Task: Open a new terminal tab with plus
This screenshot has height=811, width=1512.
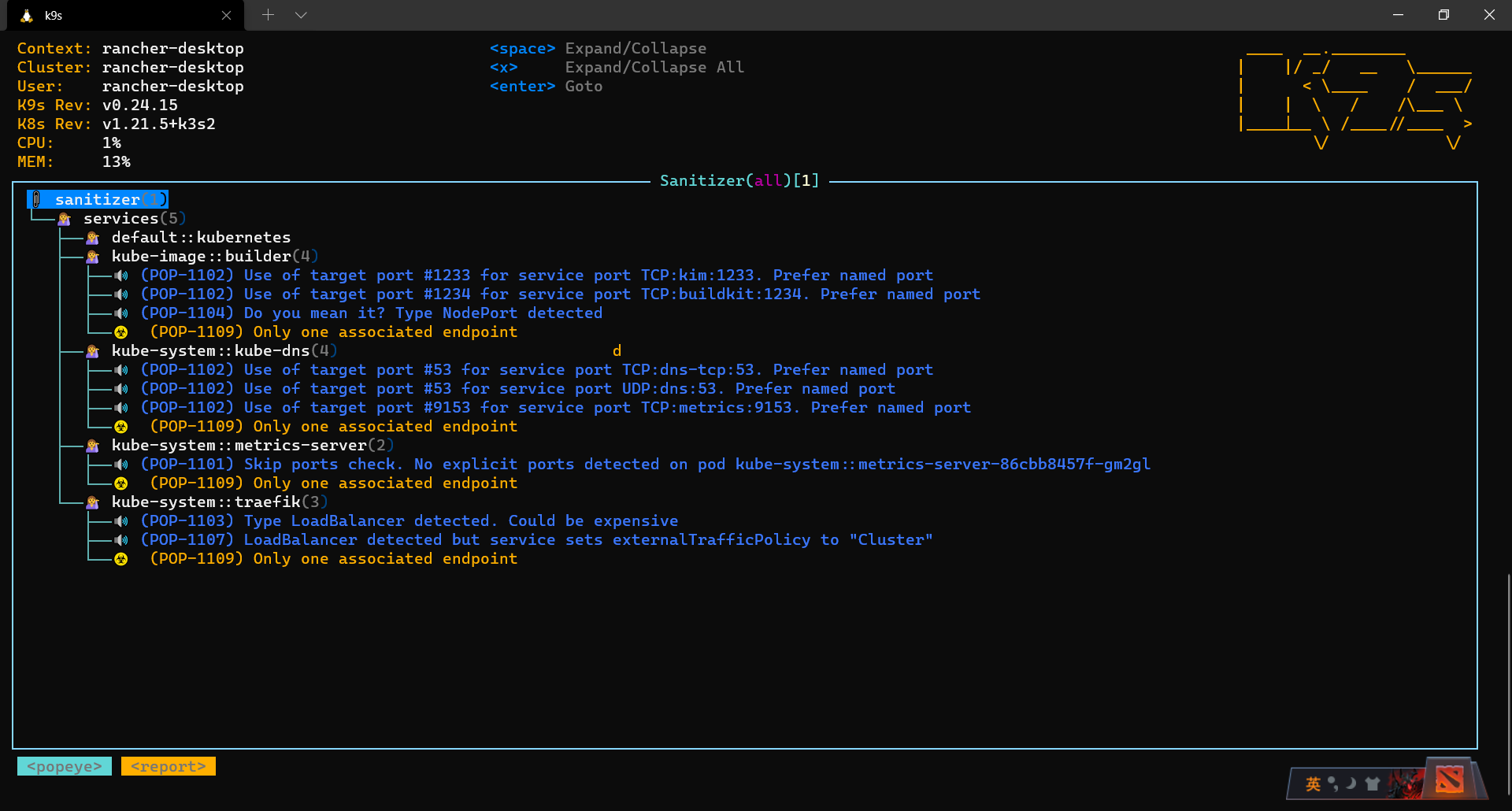Action: 268,15
